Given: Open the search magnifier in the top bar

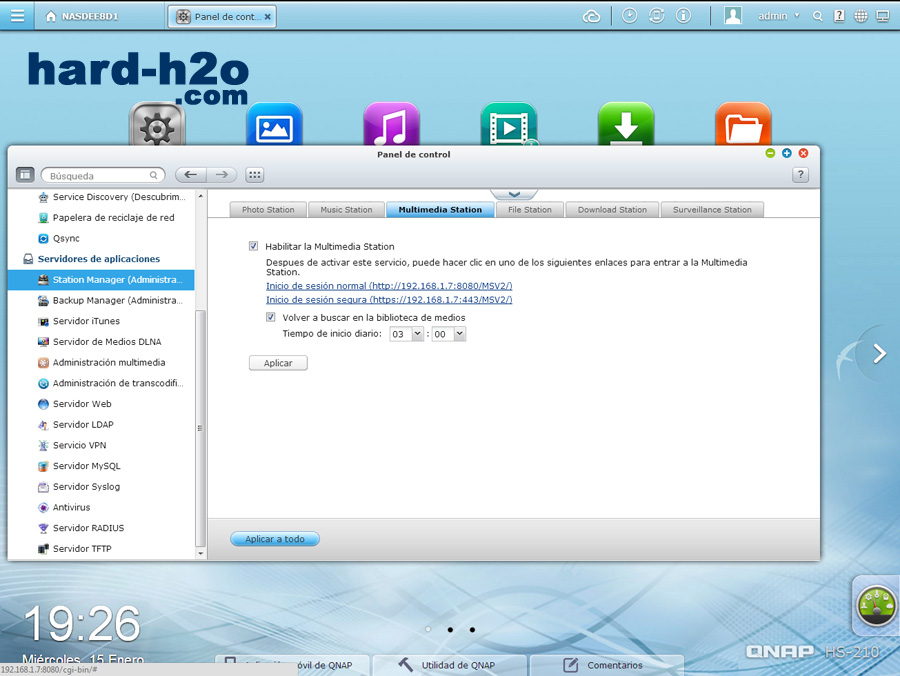Looking at the screenshot, I should click(817, 17).
